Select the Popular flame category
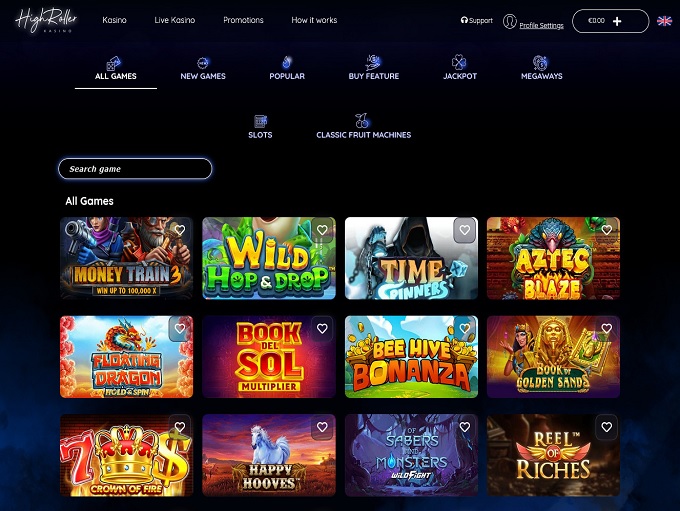The height and width of the screenshot is (511, 680). (x=287, y=63)
